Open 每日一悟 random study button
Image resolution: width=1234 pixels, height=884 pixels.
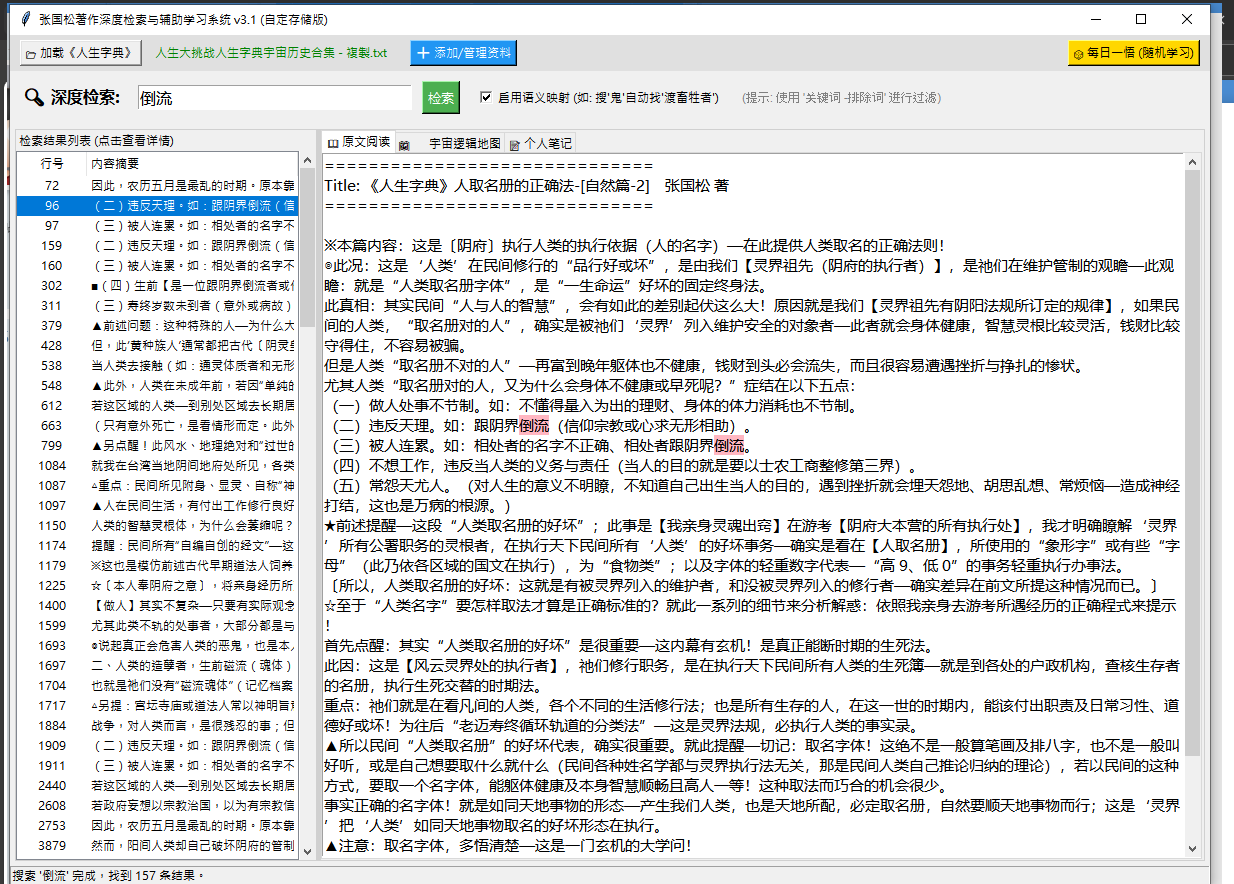coord(1133,53)
